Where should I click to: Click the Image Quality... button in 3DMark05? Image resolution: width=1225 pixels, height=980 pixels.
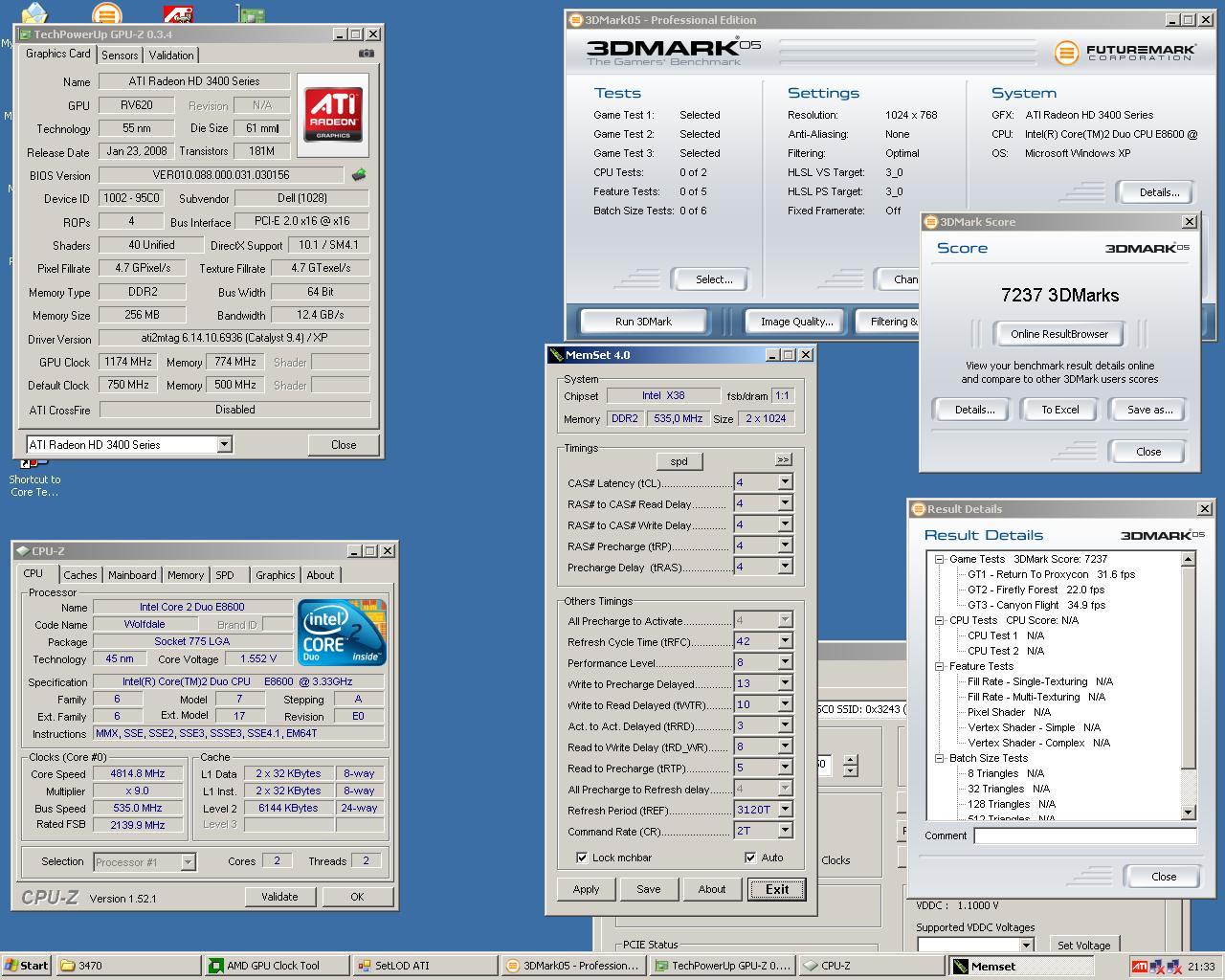click(796, 322)
